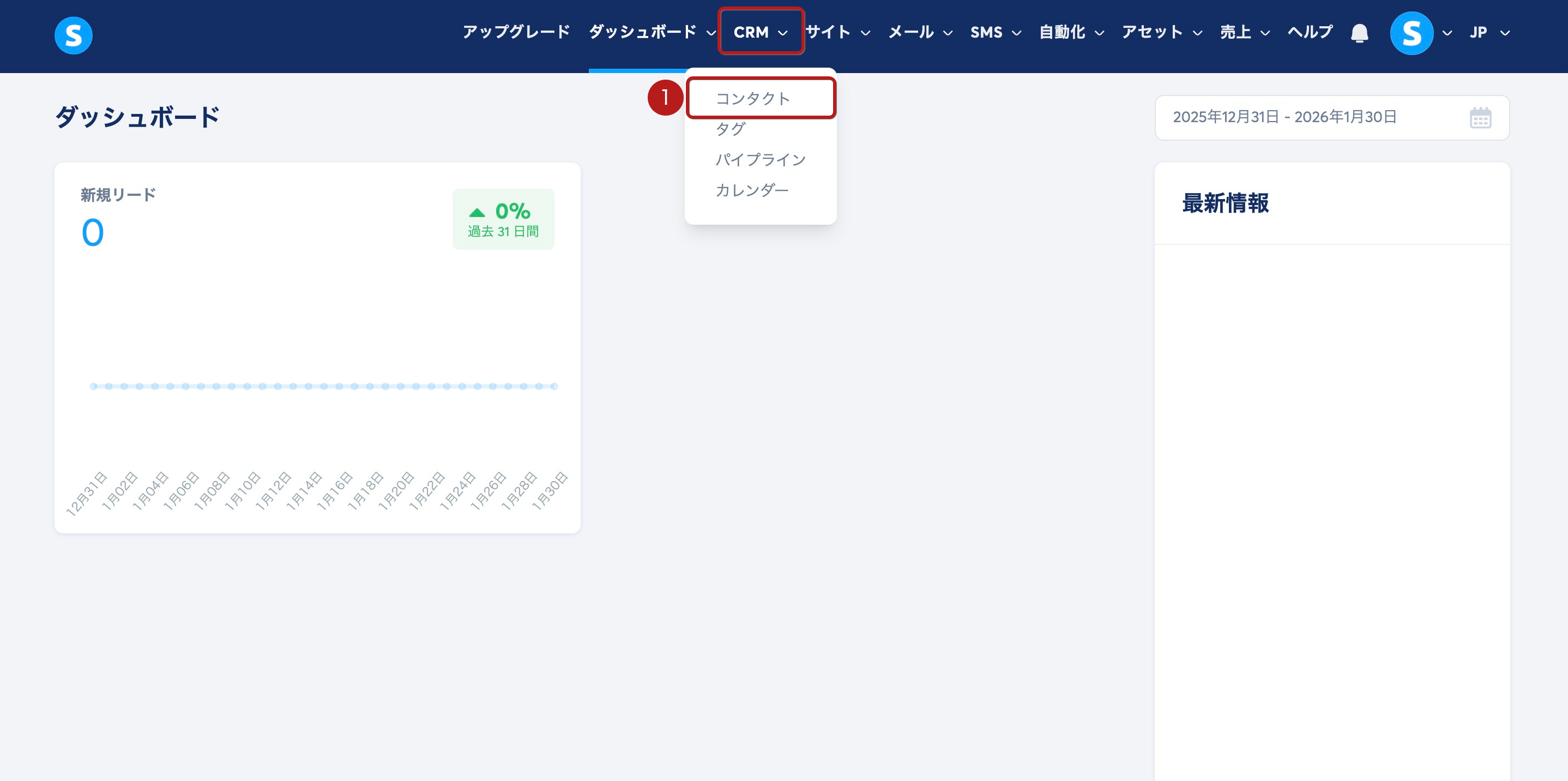Click the アップグレード link
The height and width of the screenshot is (781, 1568).
(x=516, y=32)
